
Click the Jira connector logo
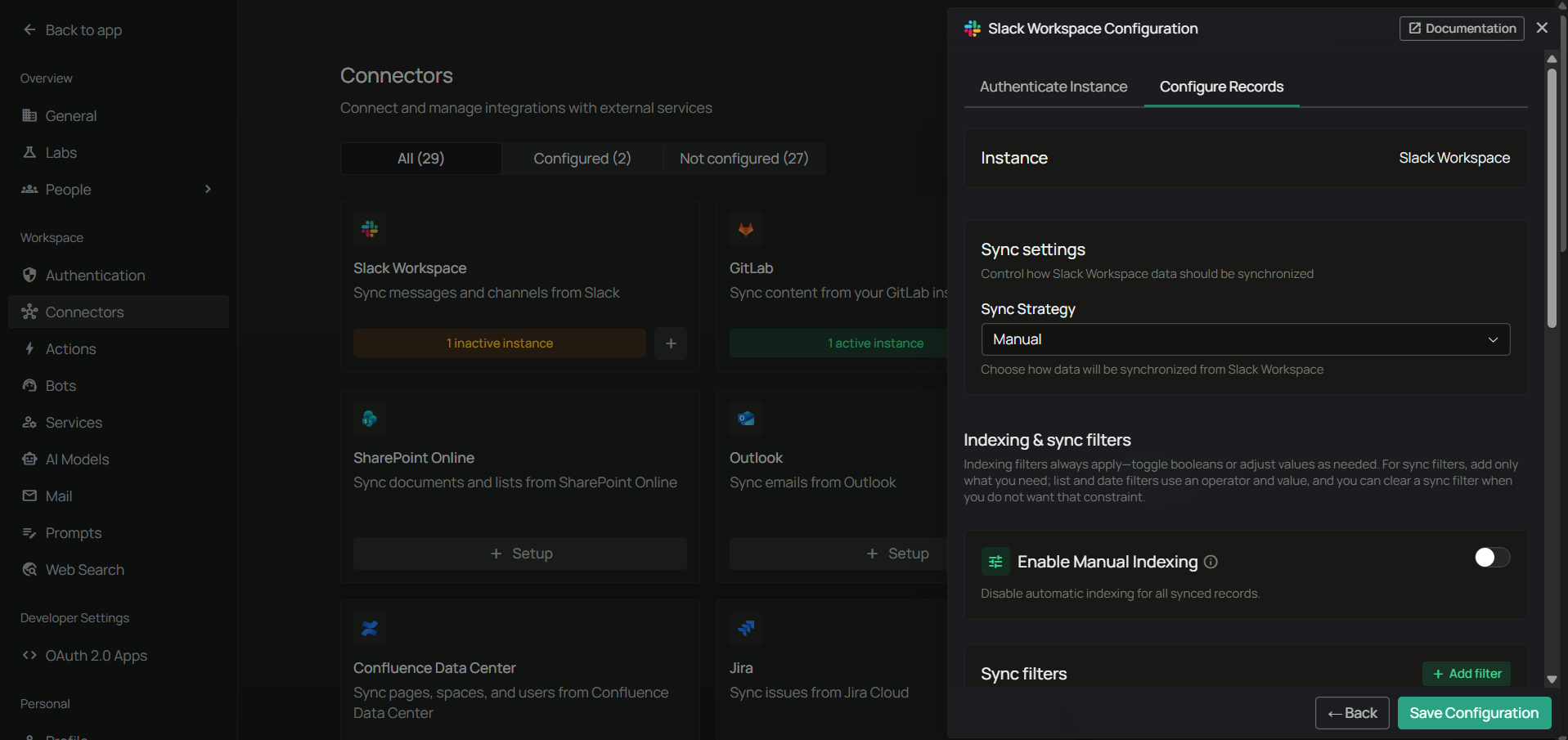click(746, 629)
